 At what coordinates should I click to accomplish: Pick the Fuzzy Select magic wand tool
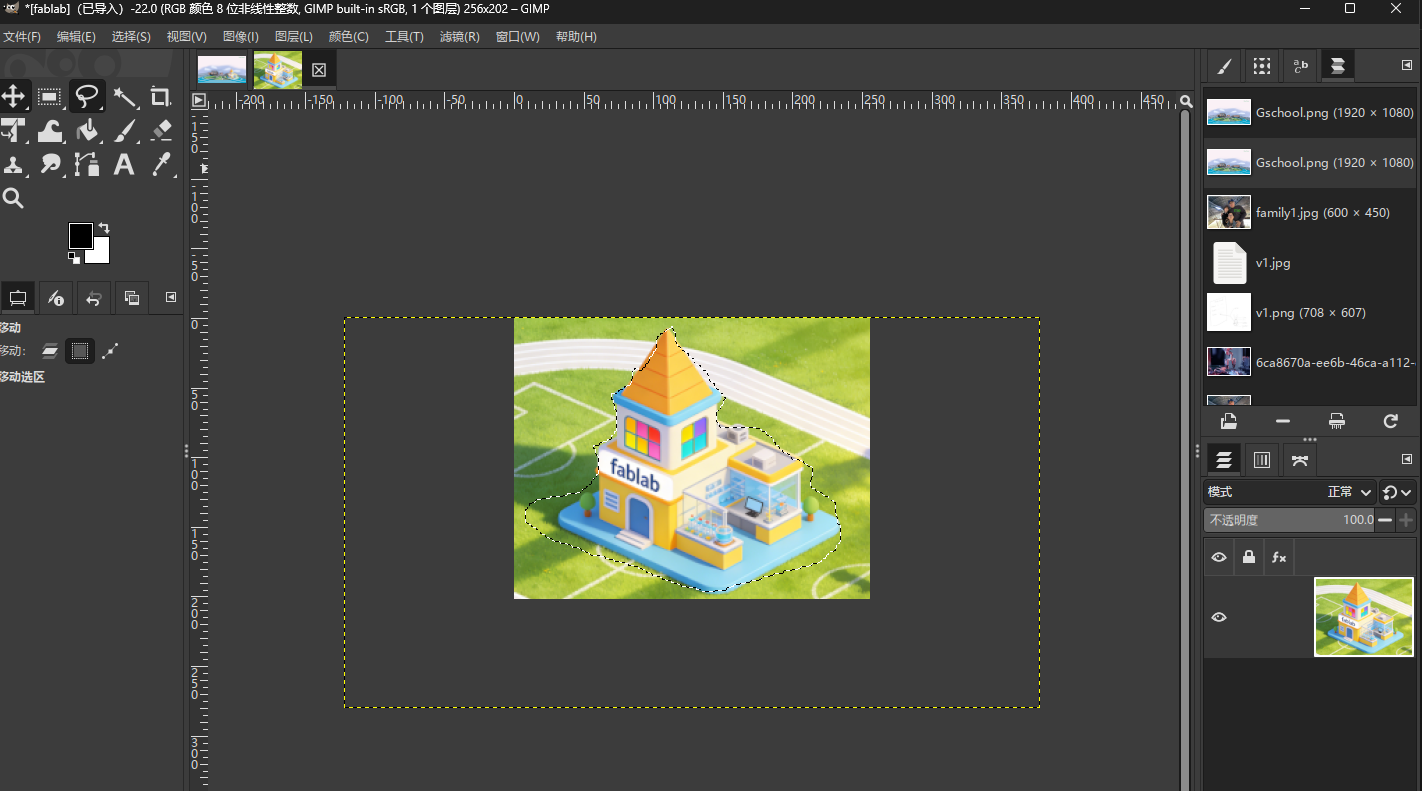point(125,96)
